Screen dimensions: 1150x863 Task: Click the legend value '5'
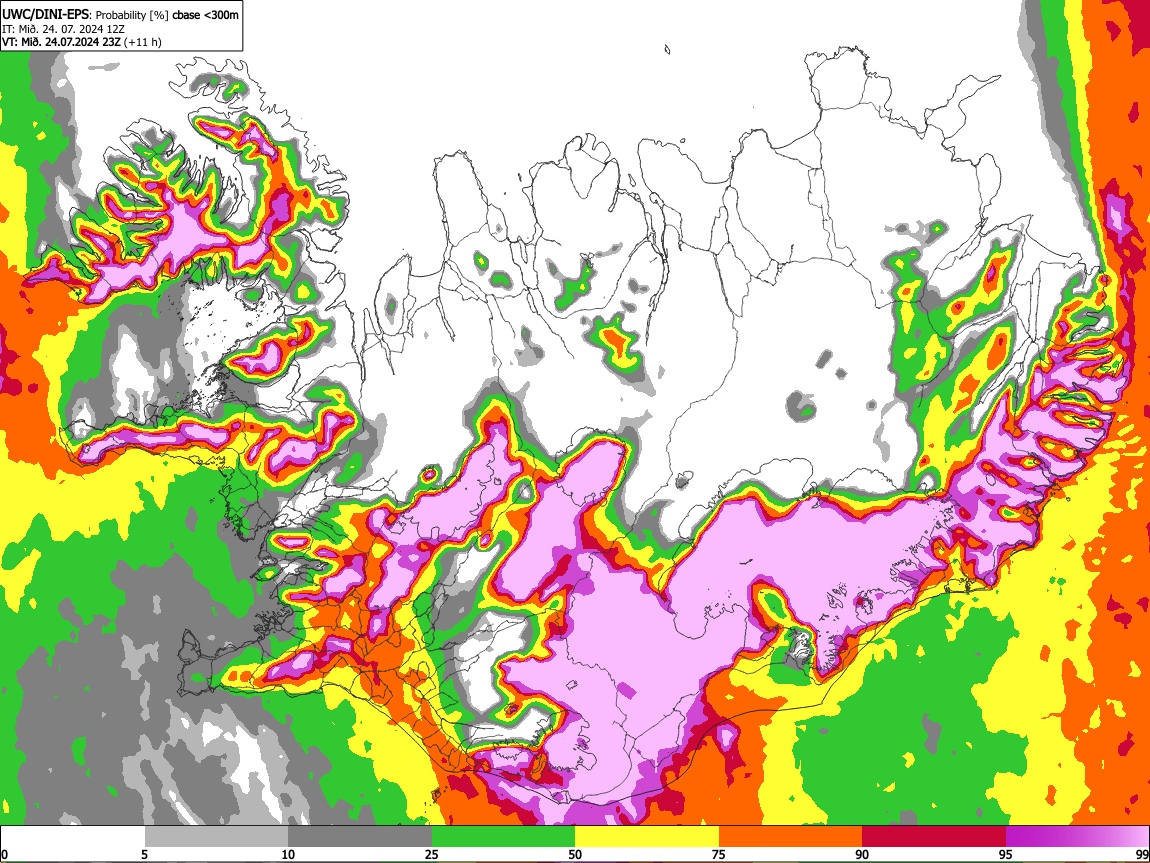[x=144, y=854]
